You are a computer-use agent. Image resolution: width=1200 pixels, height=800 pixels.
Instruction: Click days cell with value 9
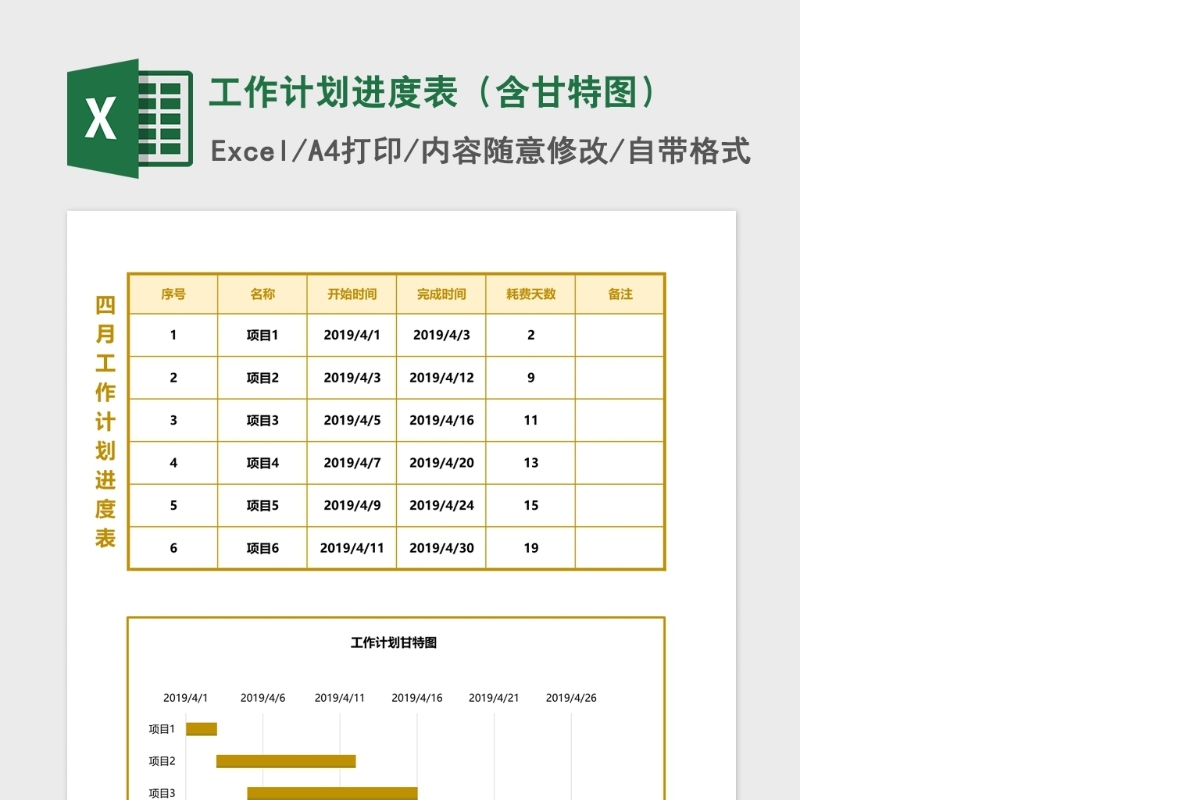(x=530, y=378)
